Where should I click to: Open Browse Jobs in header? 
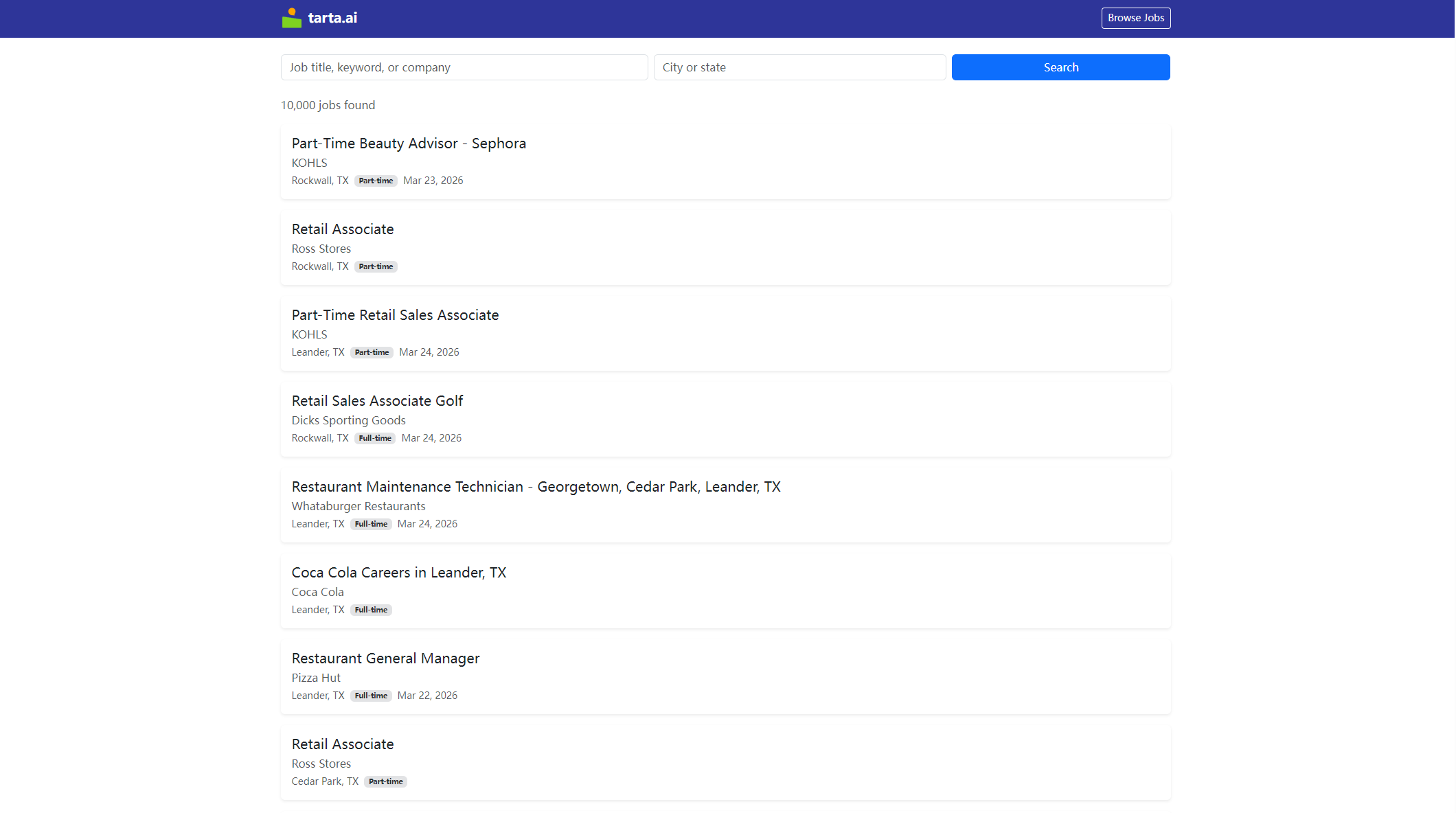(x=1135, y=18)
